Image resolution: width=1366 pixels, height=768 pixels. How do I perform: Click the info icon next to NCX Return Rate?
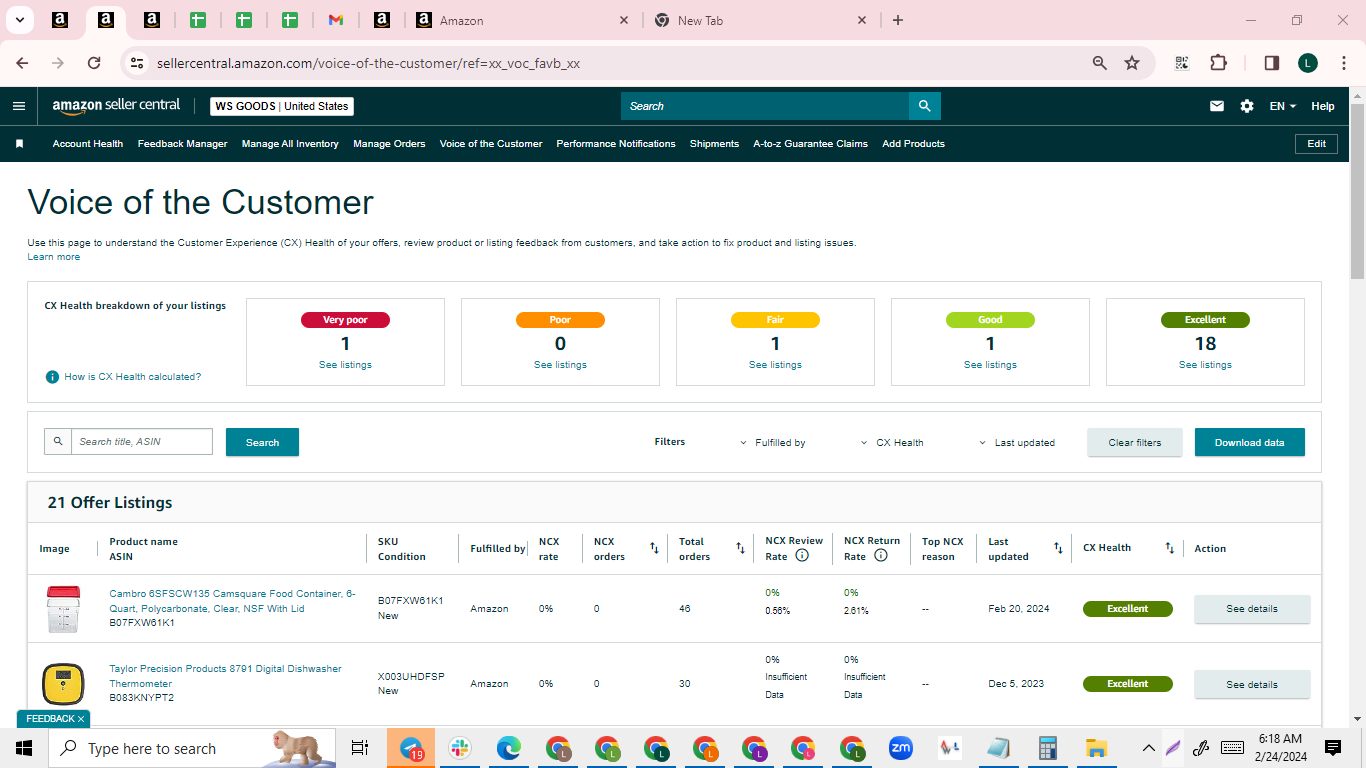point(881,555)
